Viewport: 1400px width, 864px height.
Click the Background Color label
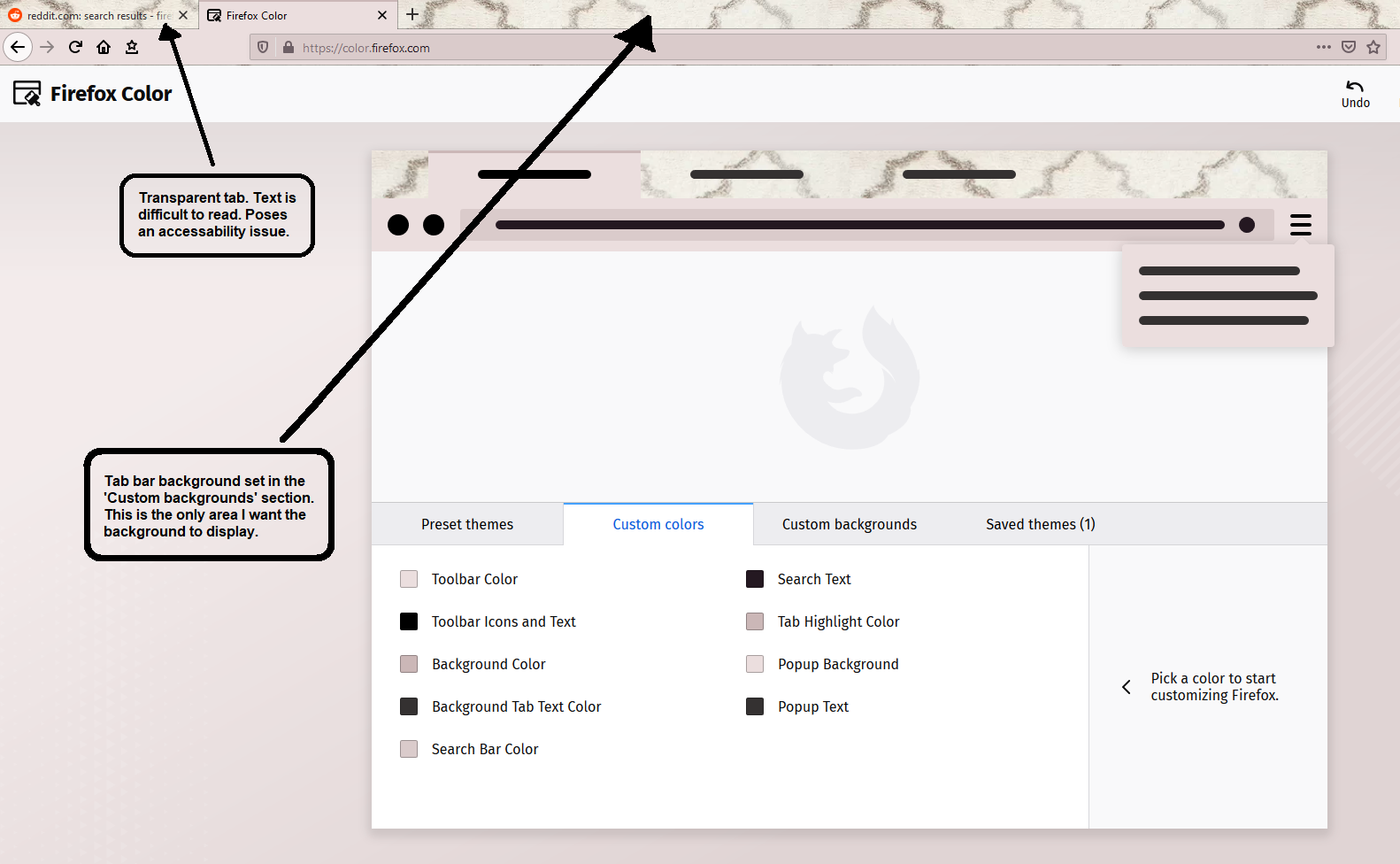click(488, 664)
